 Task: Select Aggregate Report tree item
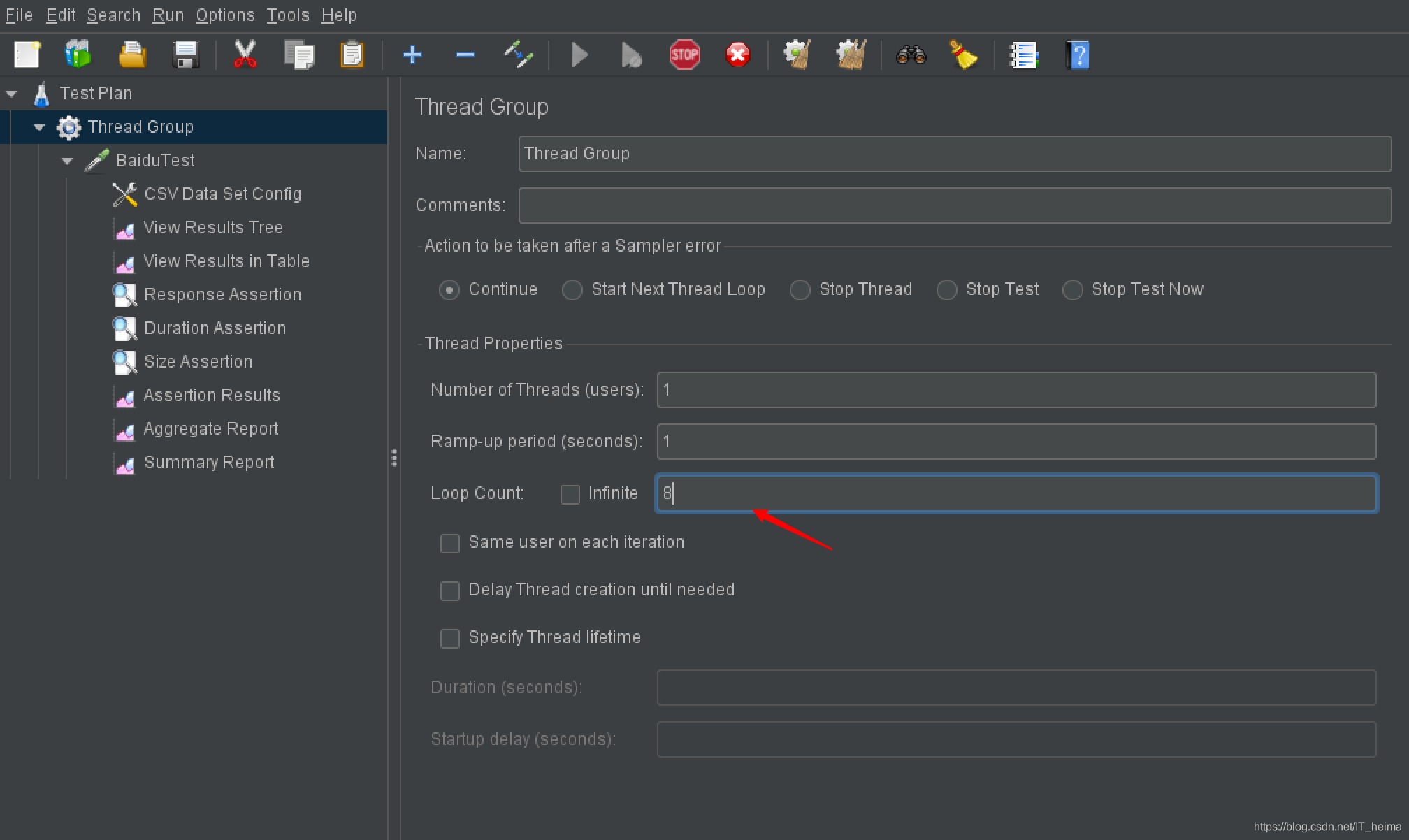click(x=210, y=429)
